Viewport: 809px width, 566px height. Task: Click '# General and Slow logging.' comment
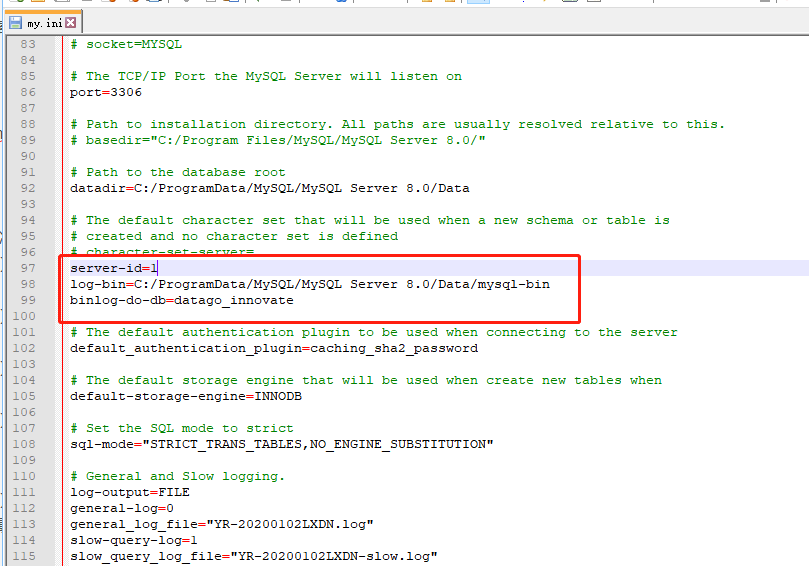point(177,476)
